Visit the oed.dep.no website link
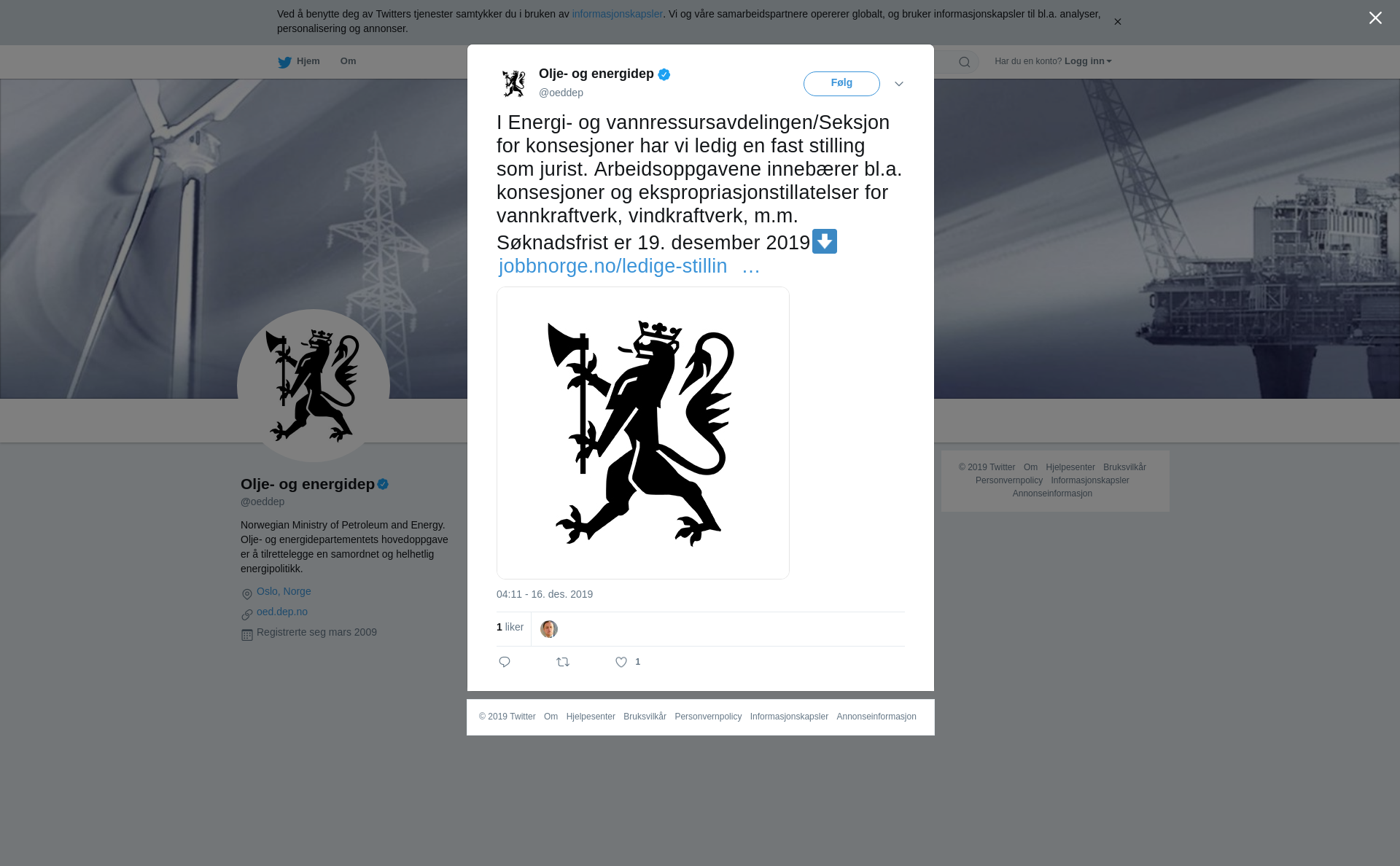Screen dimensions: 1400x866 pyautogui.click(x=282, y=612)
